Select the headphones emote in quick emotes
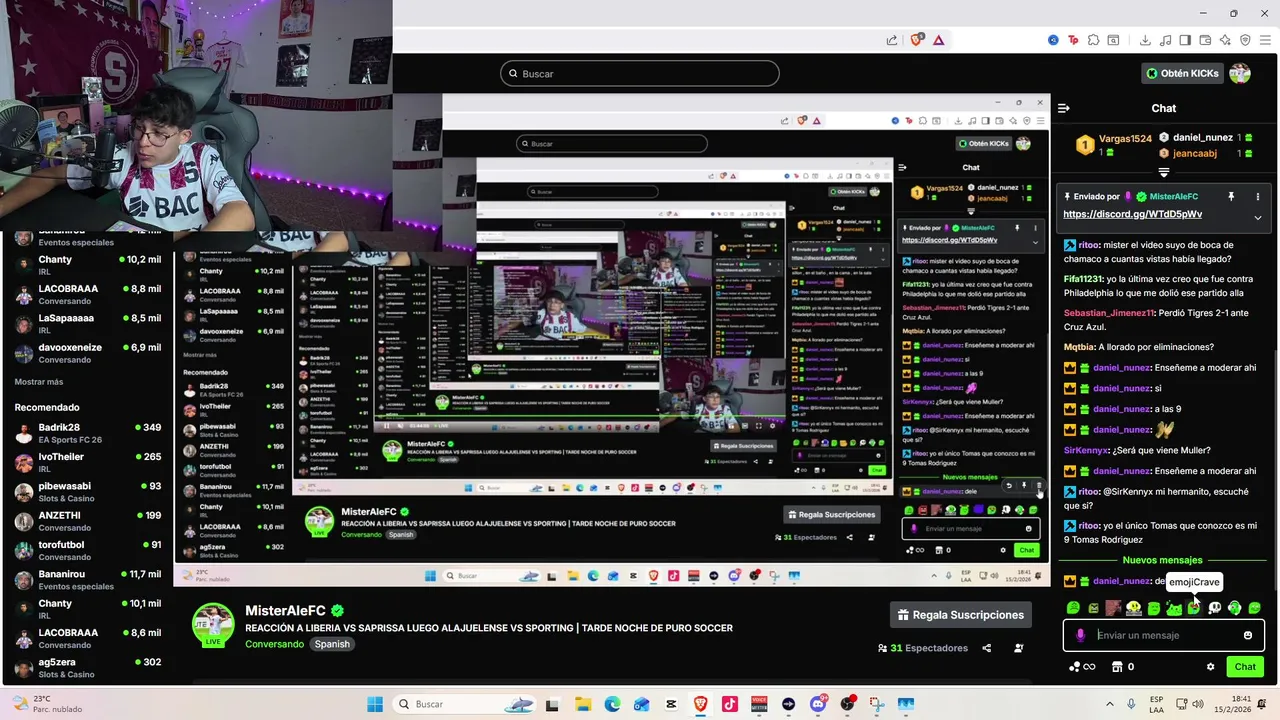 pyautogui.click(x=1234, y=607)
